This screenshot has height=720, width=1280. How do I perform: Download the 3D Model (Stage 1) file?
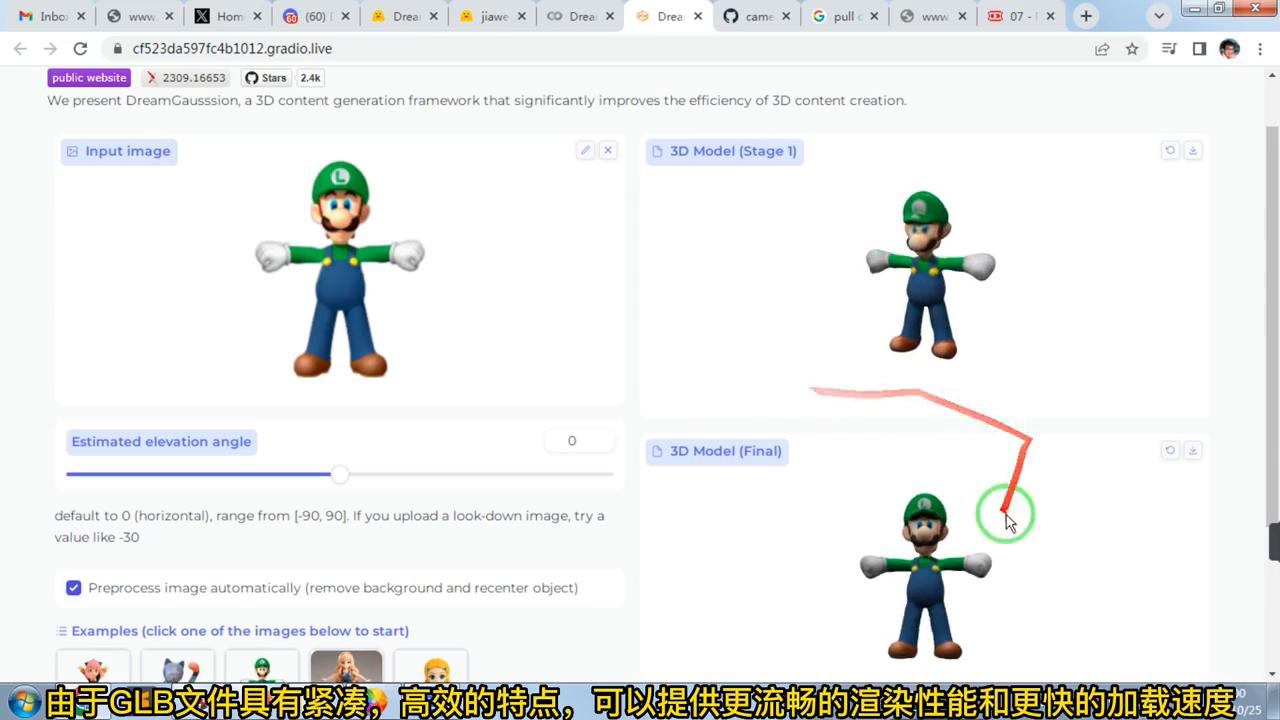(1193, 150)
